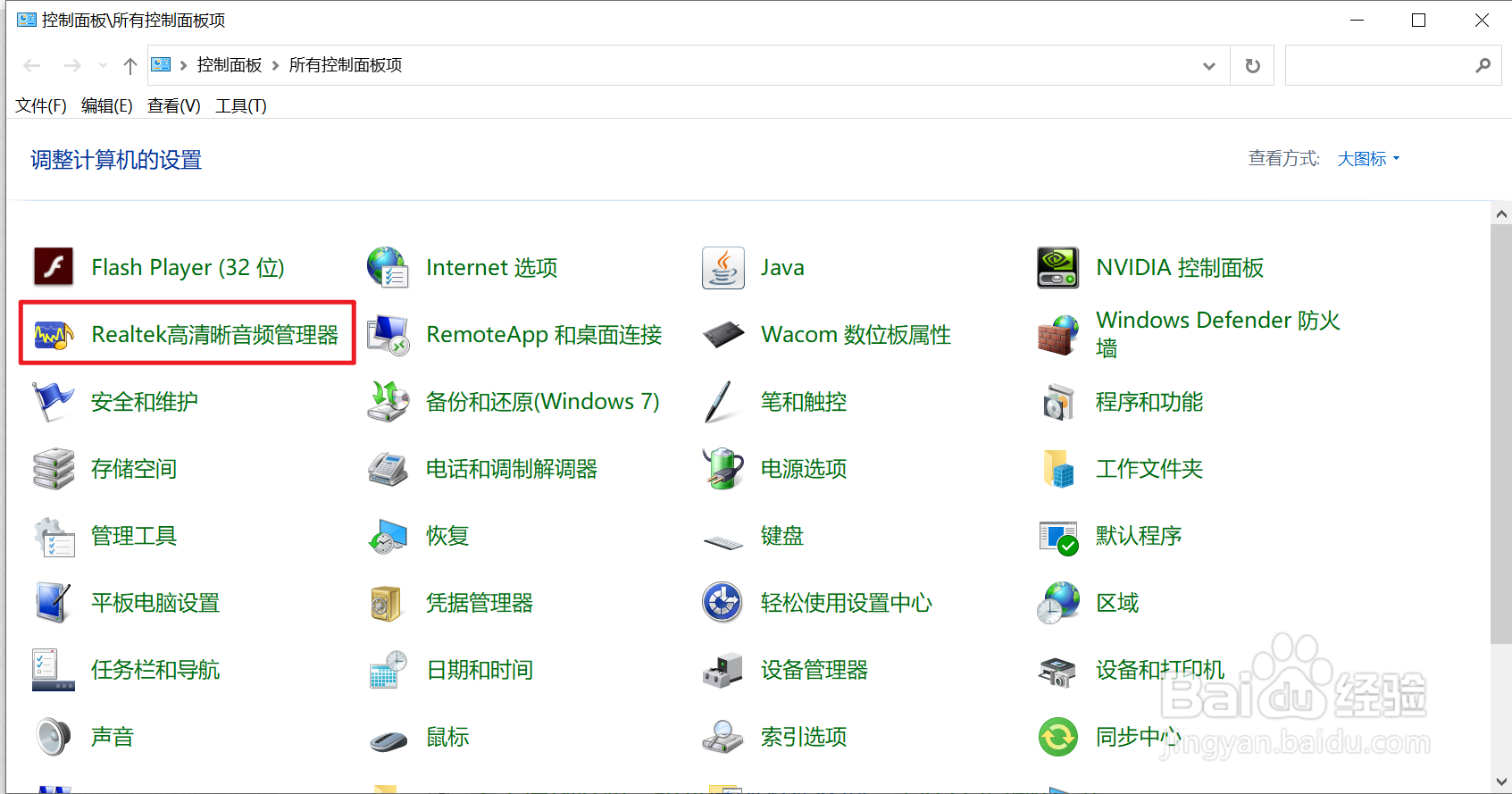Click the tablet PC settings icon

[x=54, y=603]
